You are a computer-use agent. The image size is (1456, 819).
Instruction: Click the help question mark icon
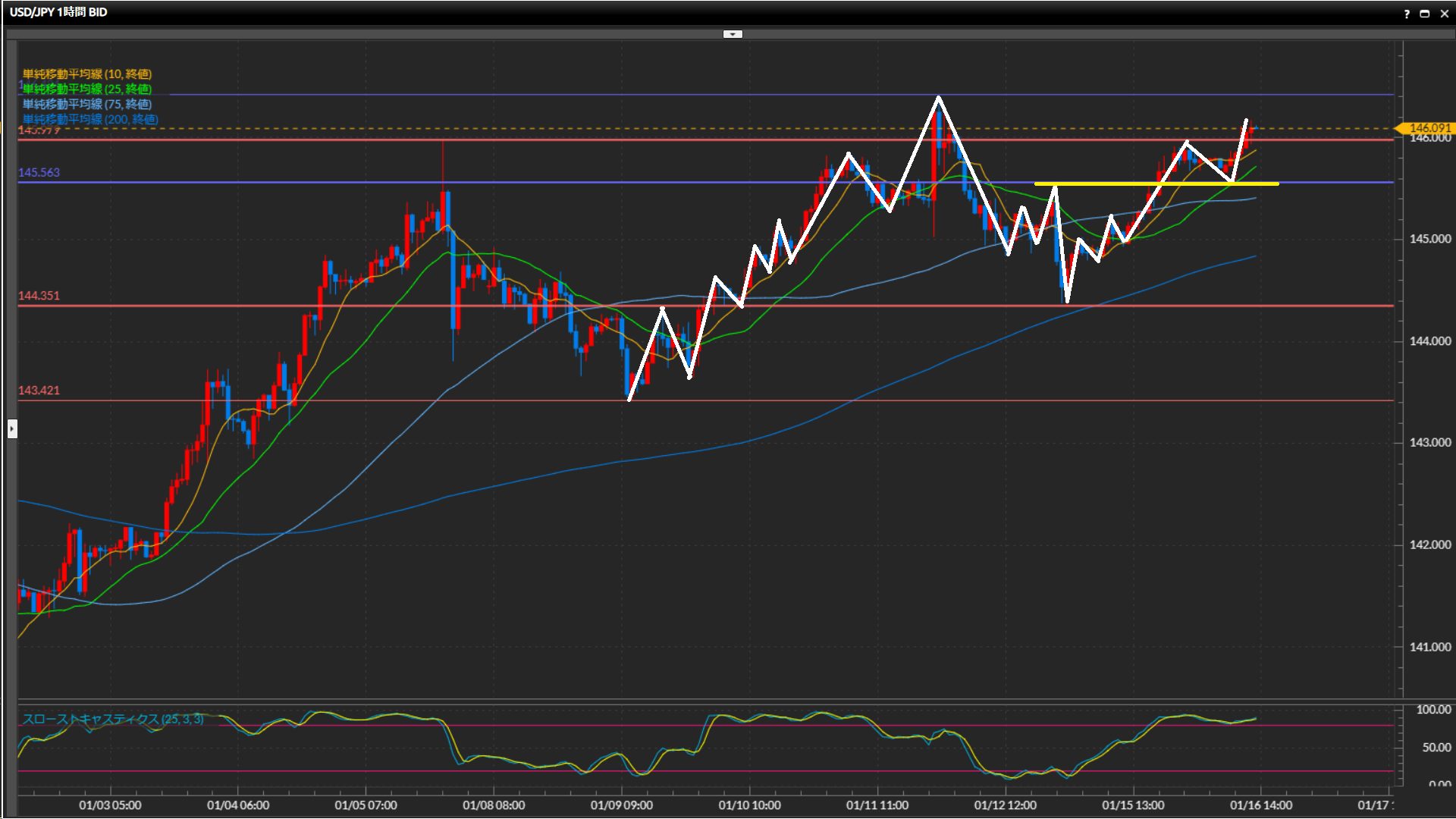point(1407,14)
